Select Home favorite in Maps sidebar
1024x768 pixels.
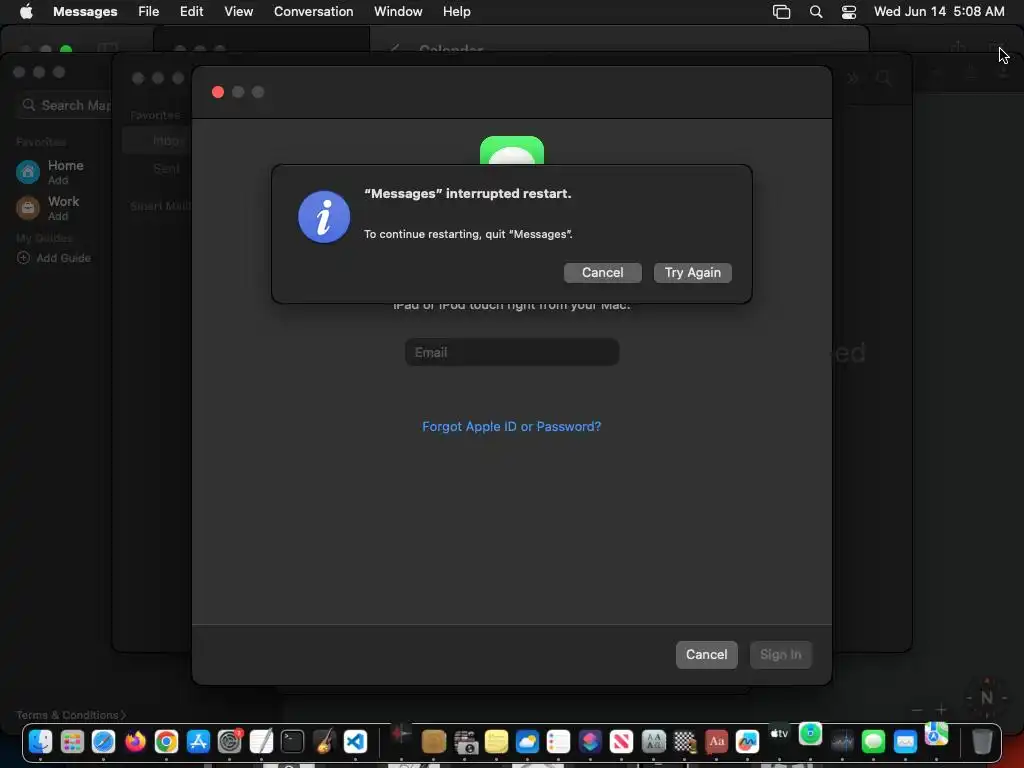tap(51, 172)
